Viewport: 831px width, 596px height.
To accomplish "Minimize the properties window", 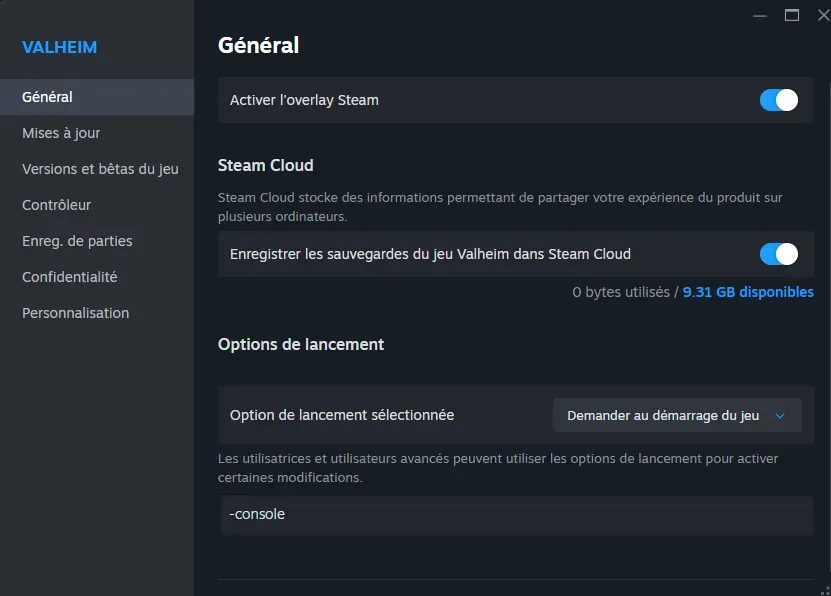I will 760,16.
